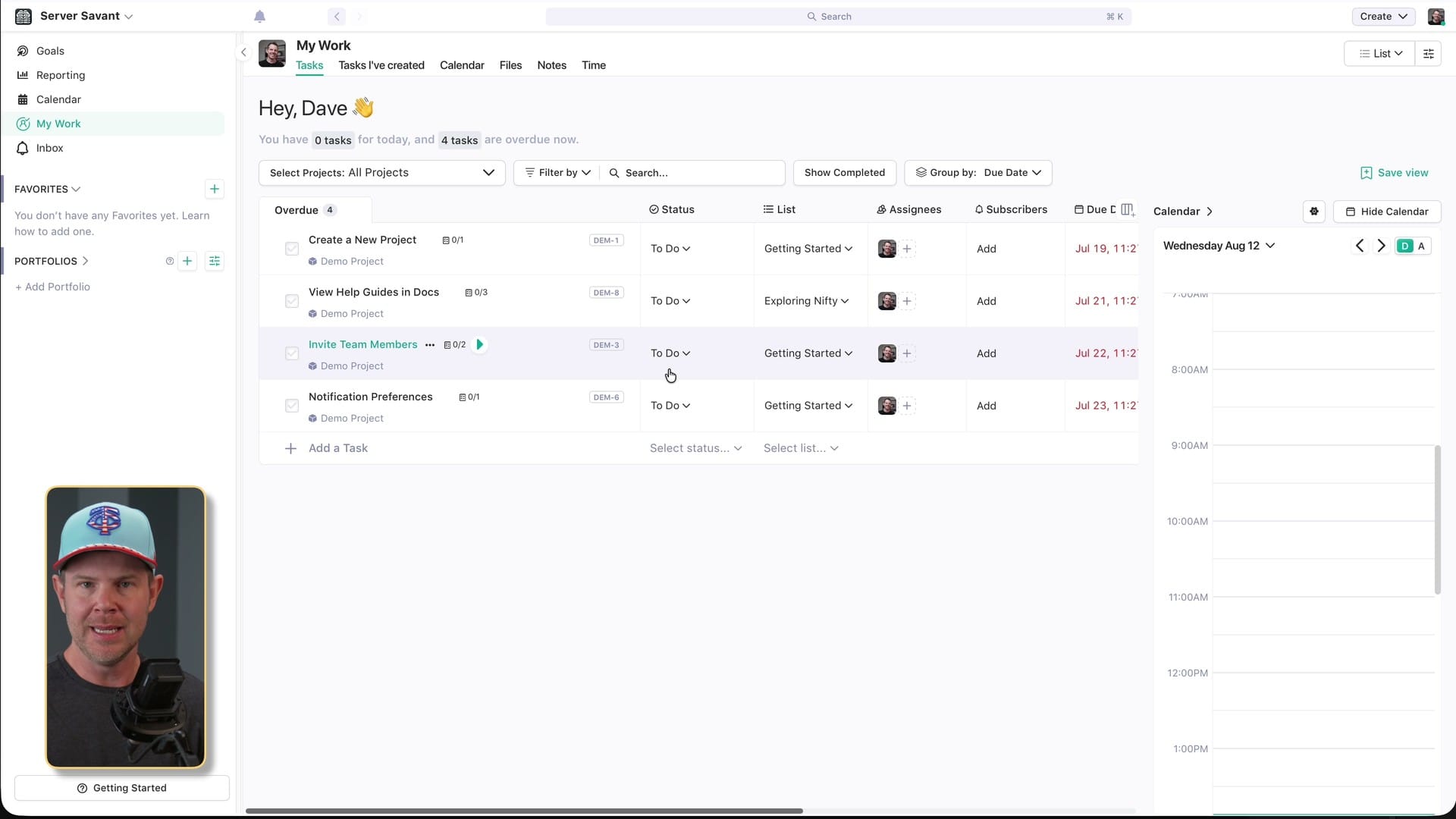Screen dimensions: 1456x819
Task: Open subtasks of View Help Guides in Docs
Action: [476, 293]
